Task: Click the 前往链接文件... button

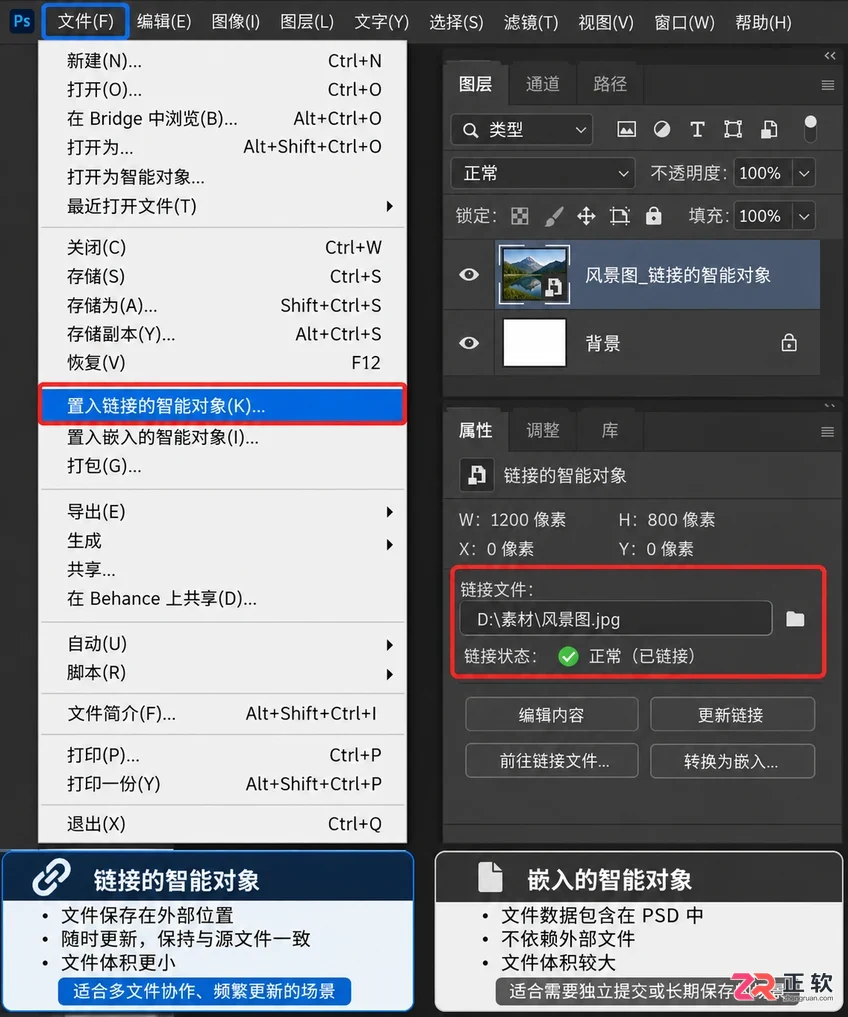Action: click(x=551, y=761)
